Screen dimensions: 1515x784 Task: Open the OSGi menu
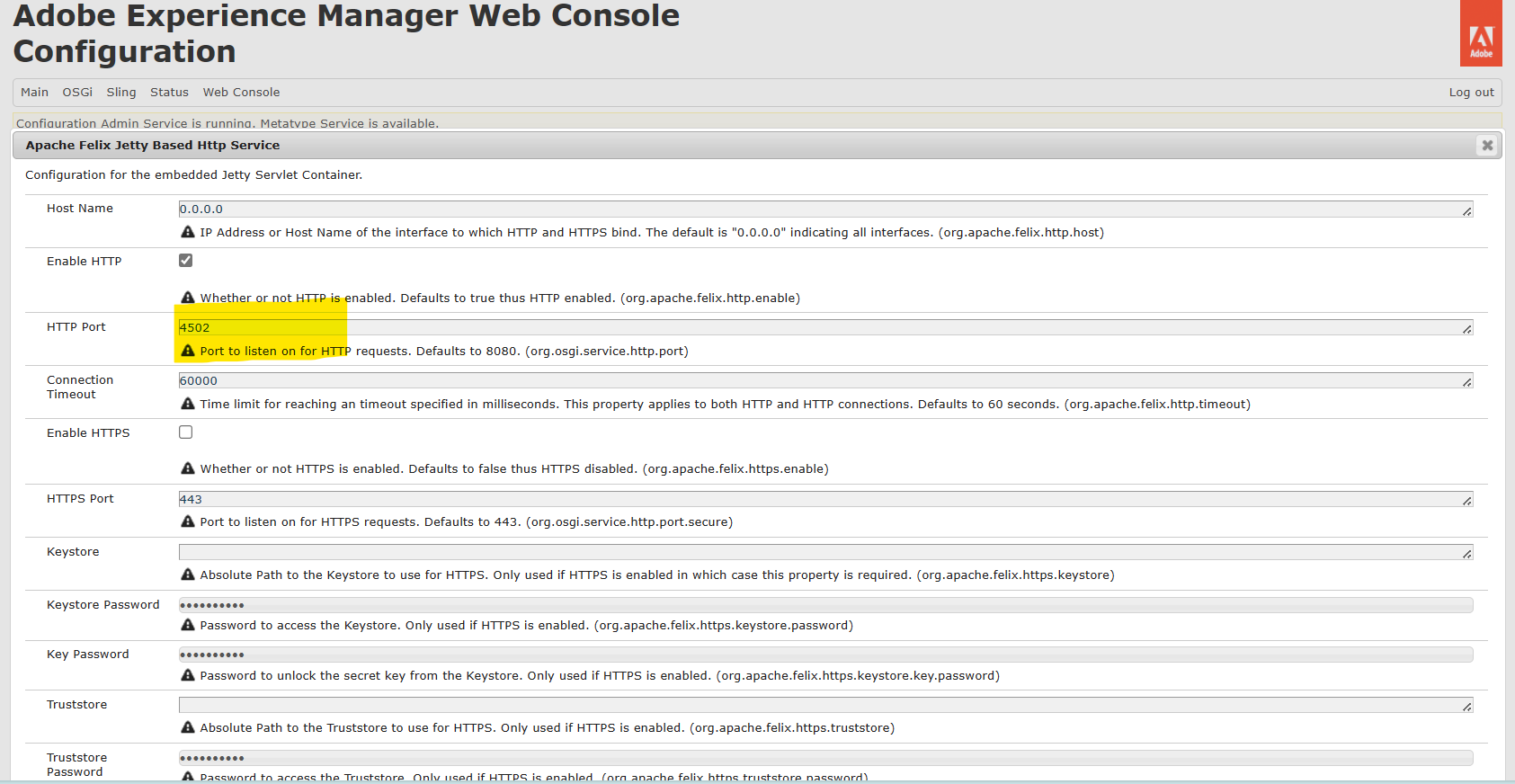click(77, 92)
